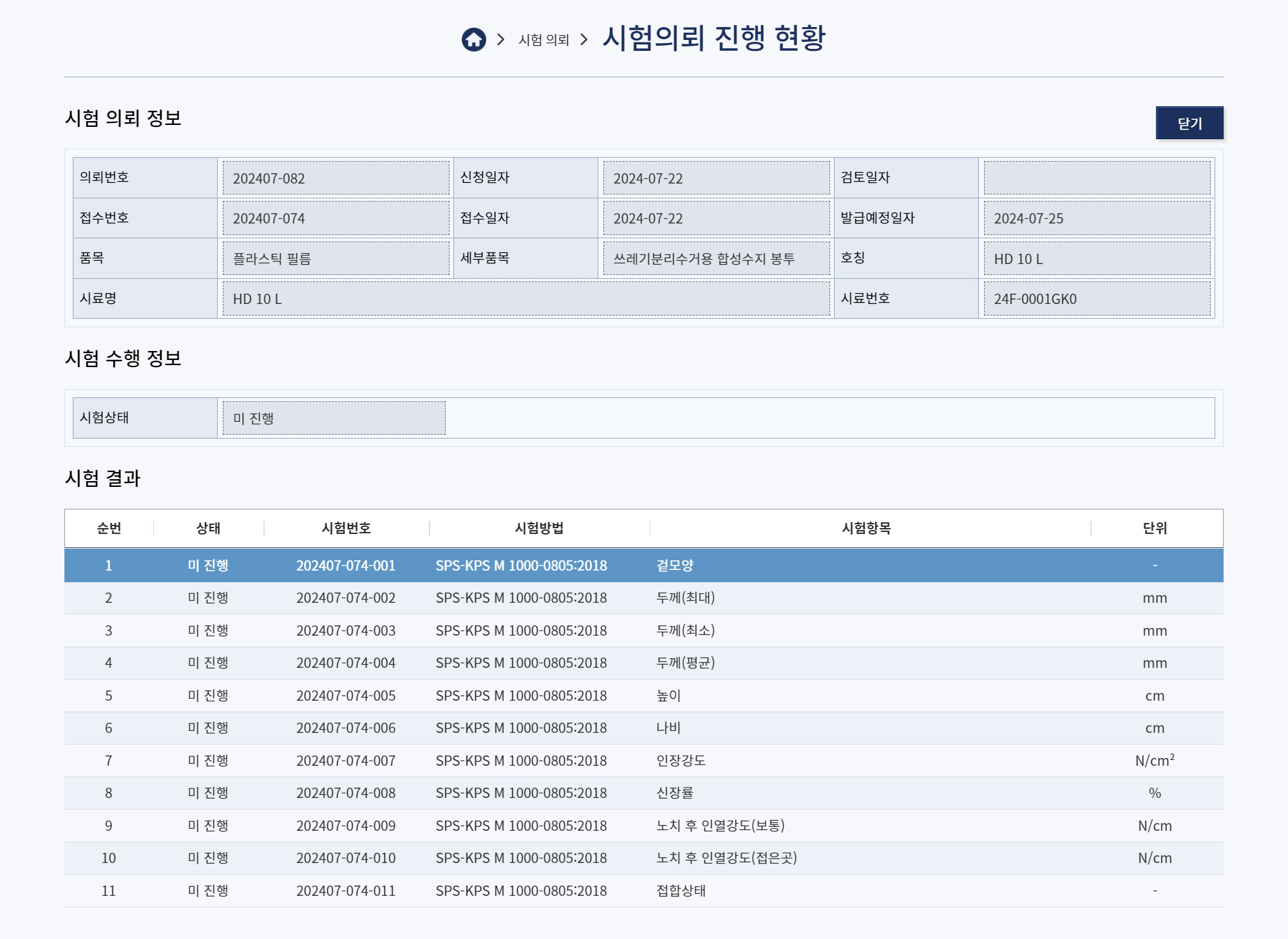Click the 시험번호 column header
1288x939 pixels.
click(346, 528)
